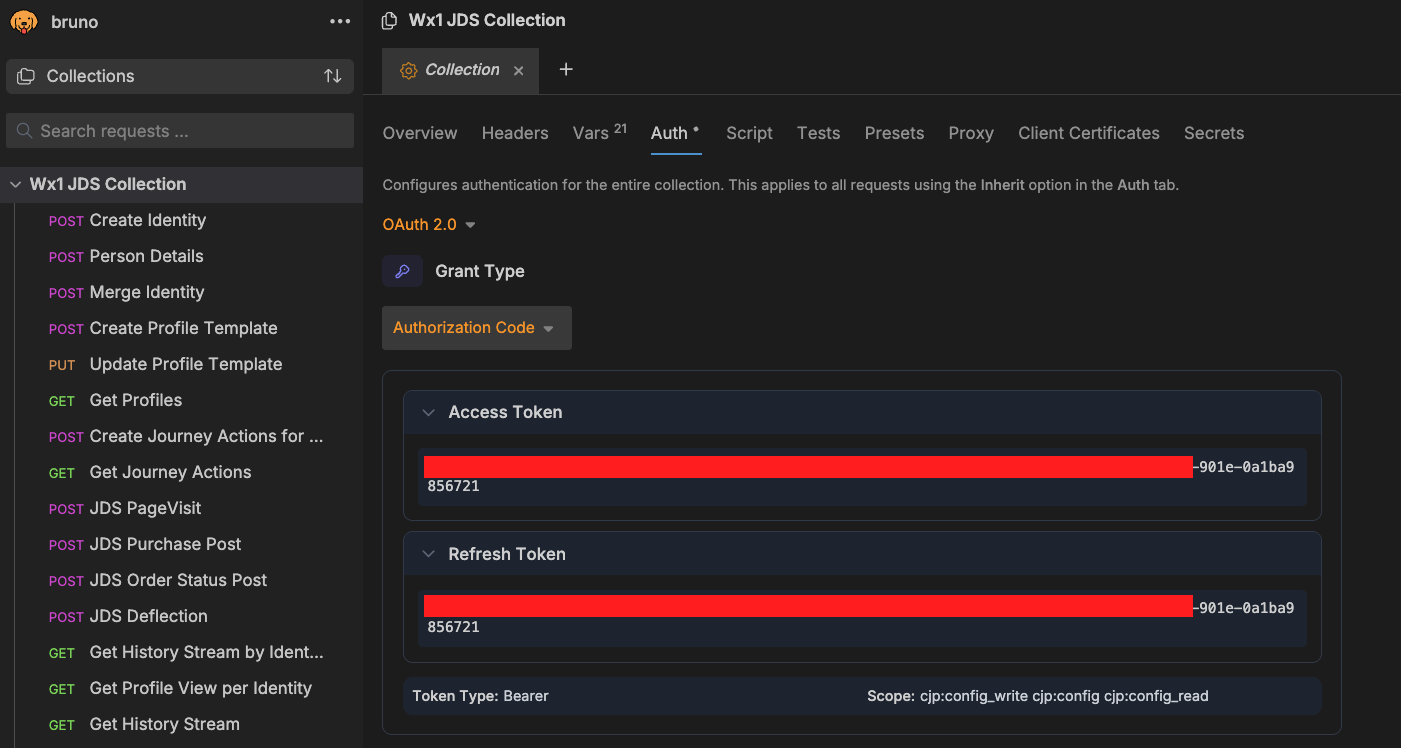The height and width of the screenshot is (748, 1401).
Task: Select the JDS Order Status Post request
Action: (181, 580)
